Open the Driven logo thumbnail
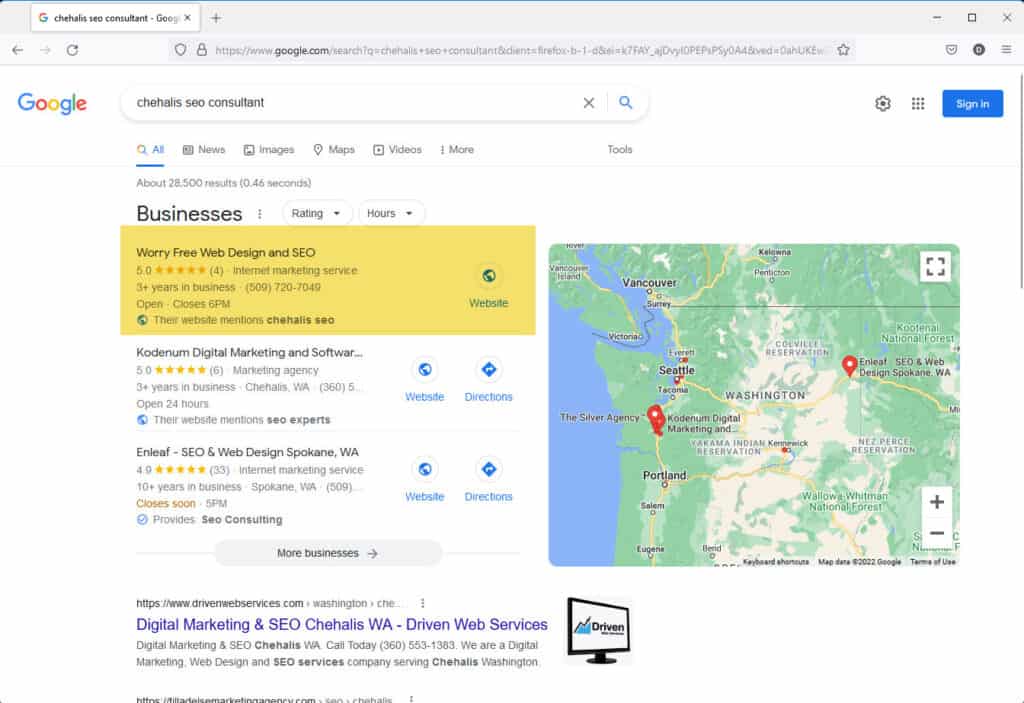 point(598,630)
